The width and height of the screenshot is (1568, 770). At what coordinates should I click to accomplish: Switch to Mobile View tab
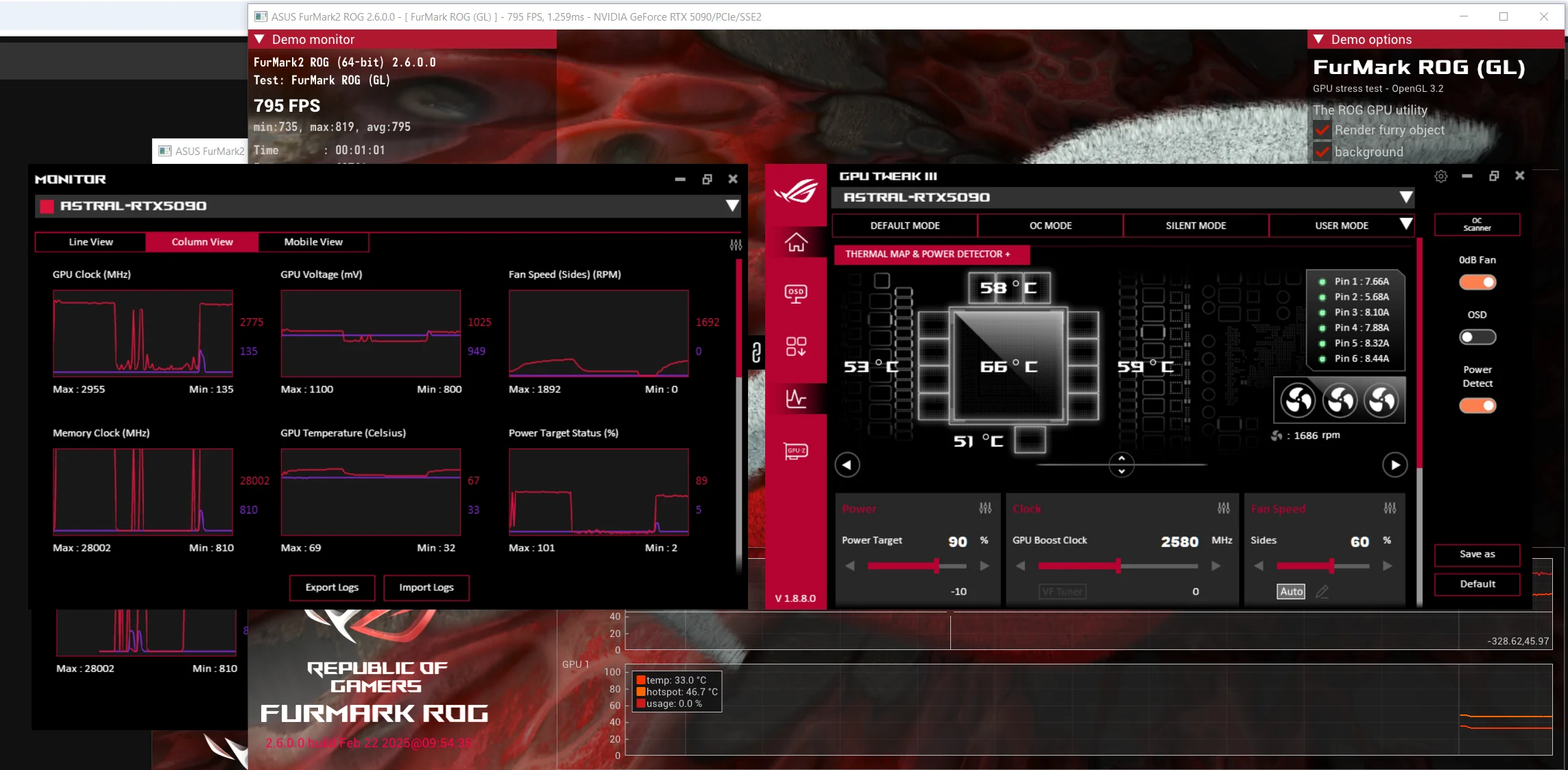[313, 242]
